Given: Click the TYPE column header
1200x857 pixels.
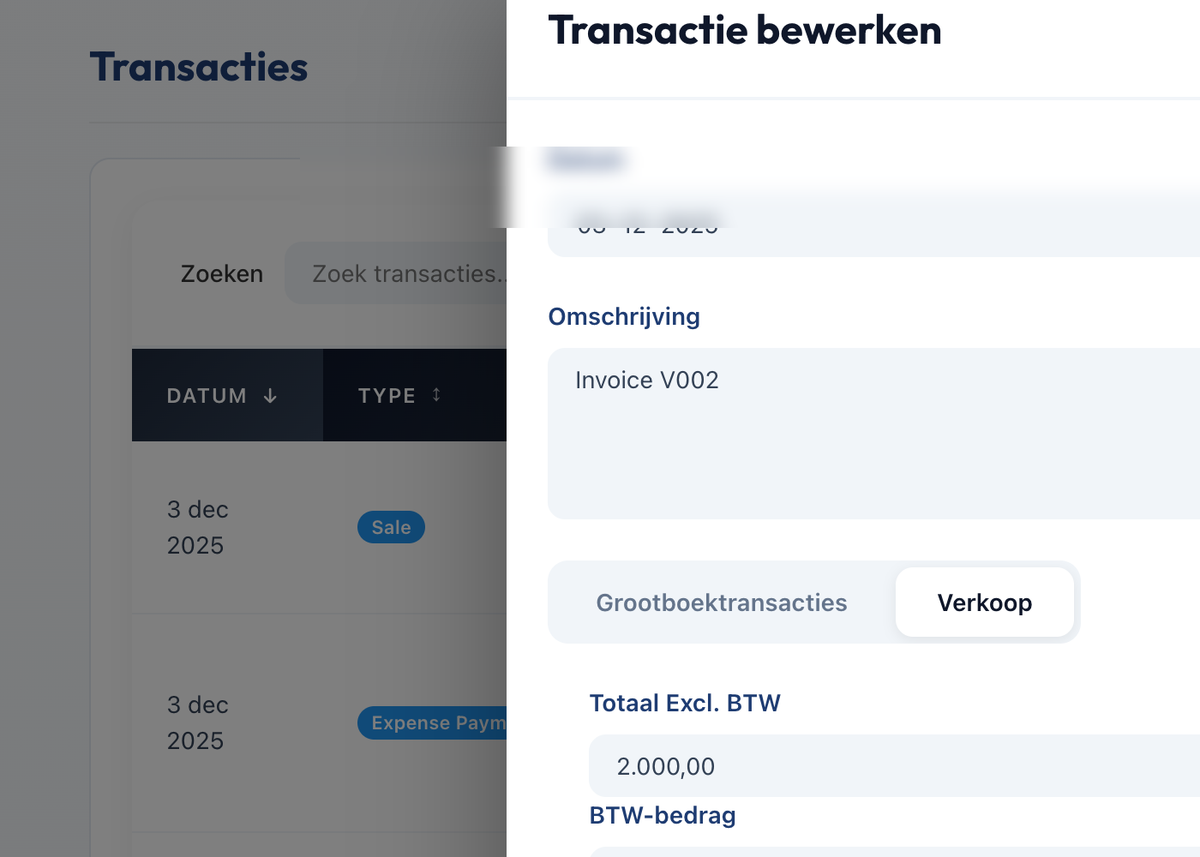Looking at the screenshot, I should click(x=388, y=395).
